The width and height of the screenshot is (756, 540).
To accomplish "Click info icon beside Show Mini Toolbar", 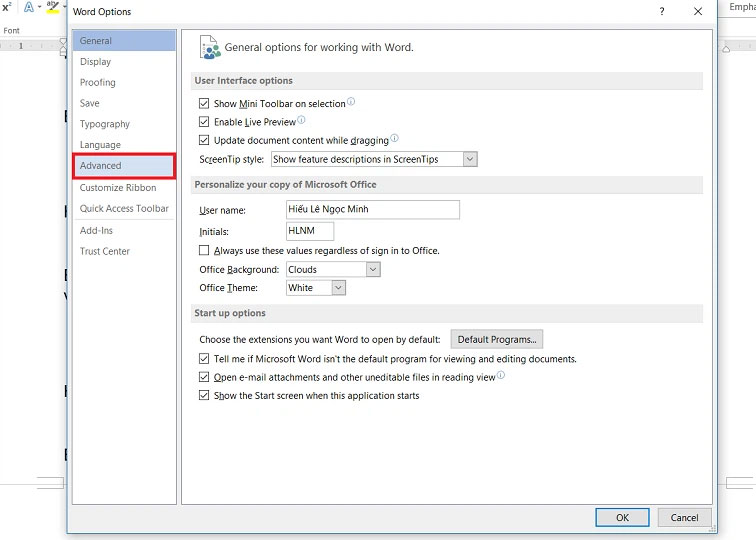I will (351, 102).
